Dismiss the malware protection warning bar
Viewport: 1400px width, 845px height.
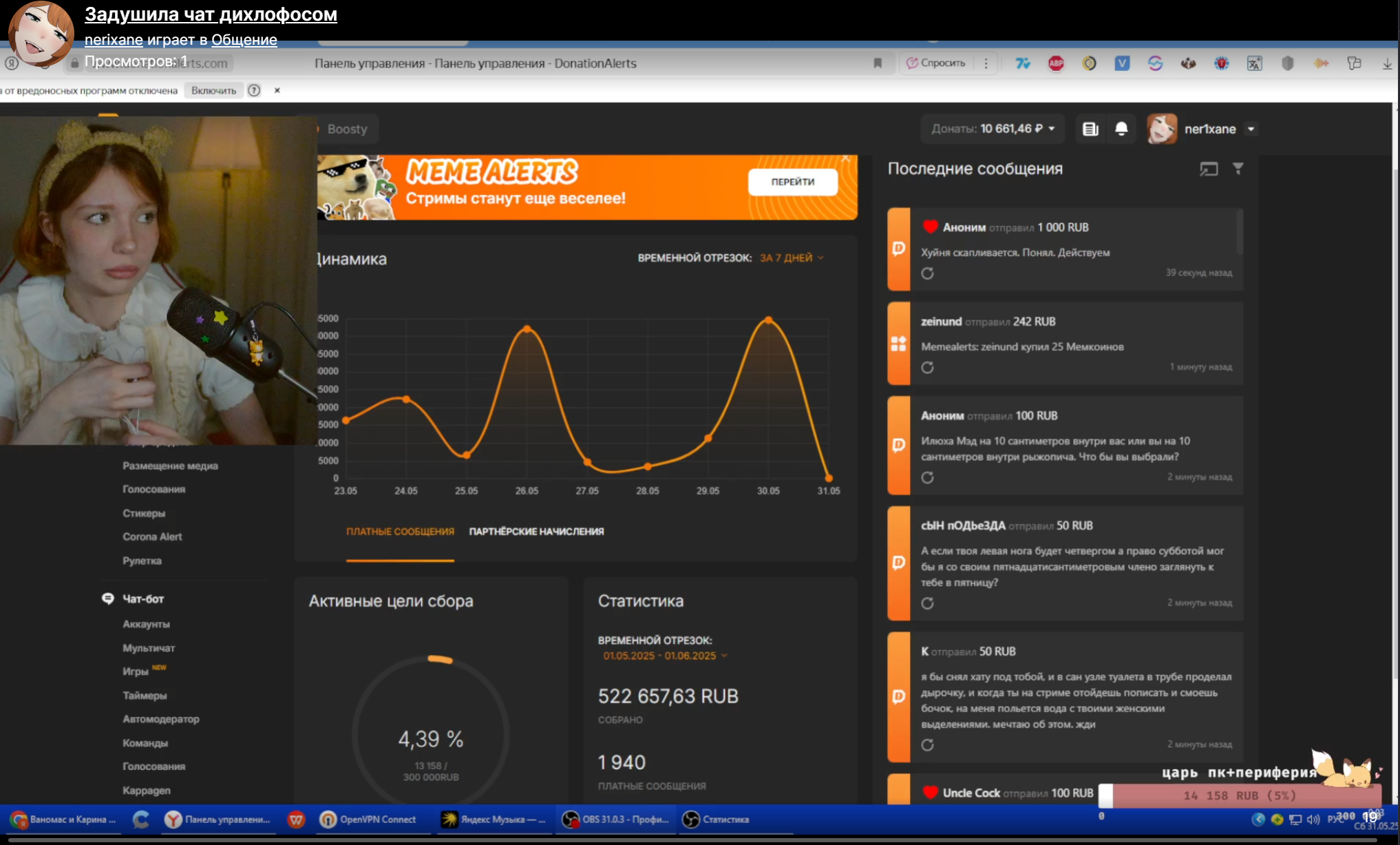click(x=277, y=90)
